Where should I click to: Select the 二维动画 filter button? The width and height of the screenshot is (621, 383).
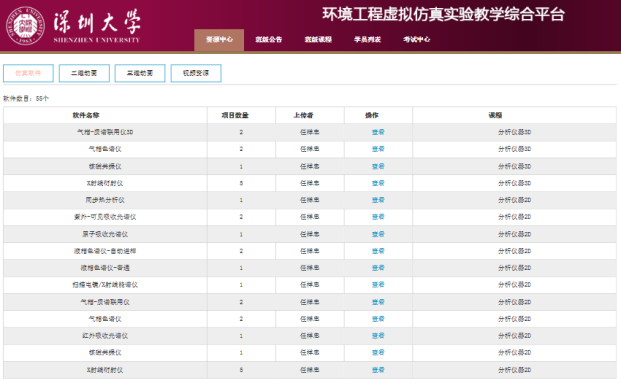pos(84,73)
